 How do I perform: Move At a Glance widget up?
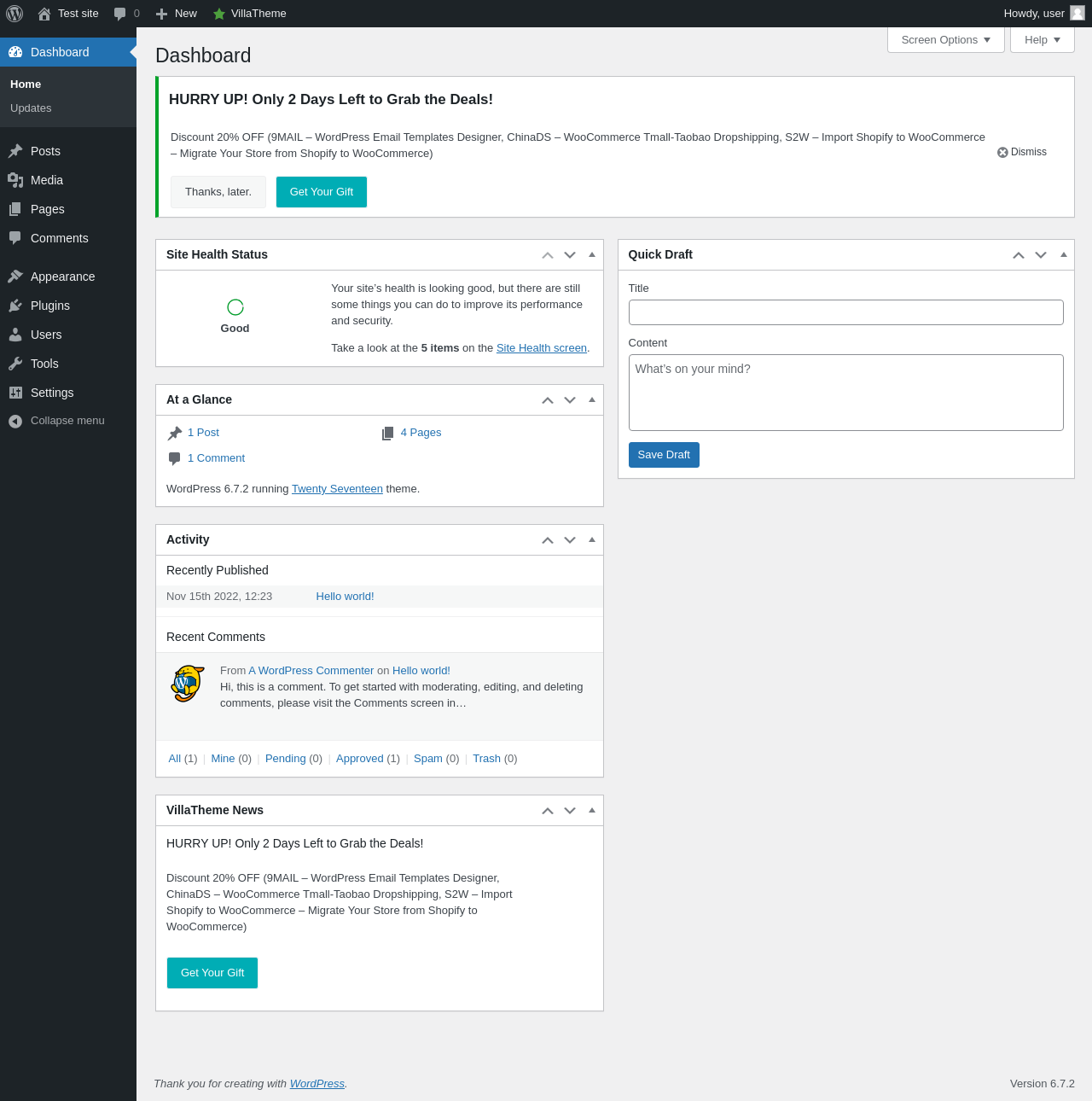(548, 400)
